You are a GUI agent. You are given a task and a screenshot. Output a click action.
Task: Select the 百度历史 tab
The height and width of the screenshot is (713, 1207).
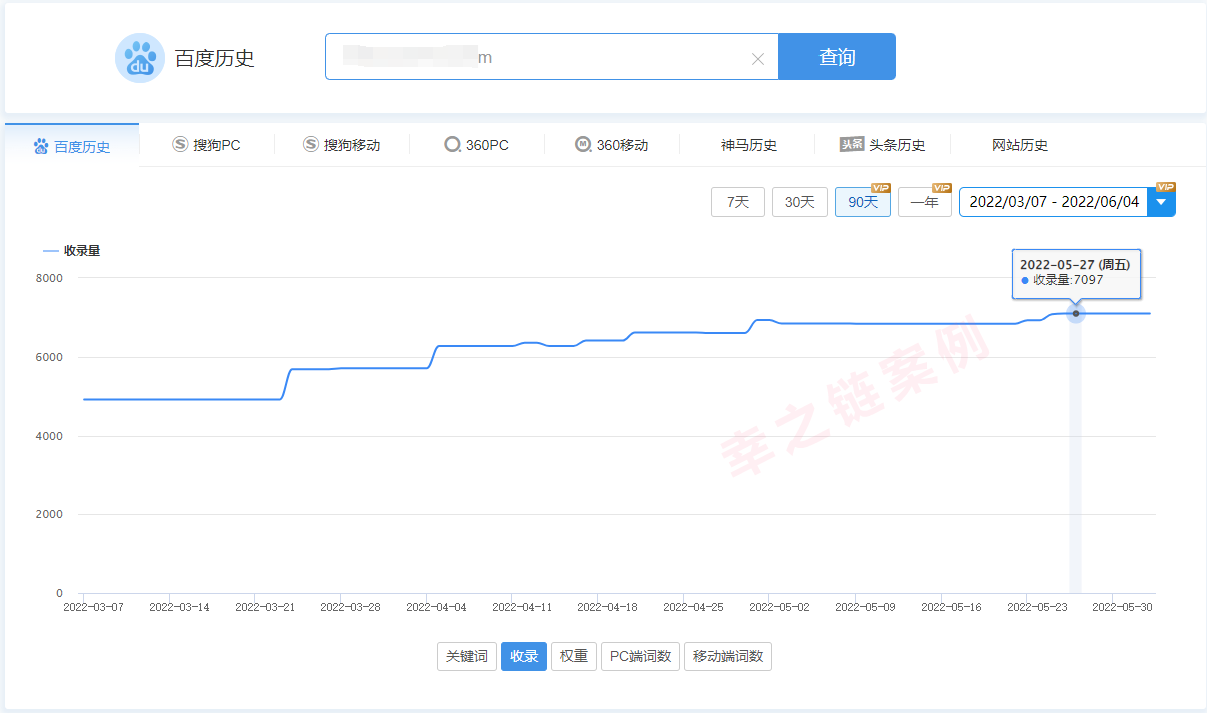(x=72, y=146)
